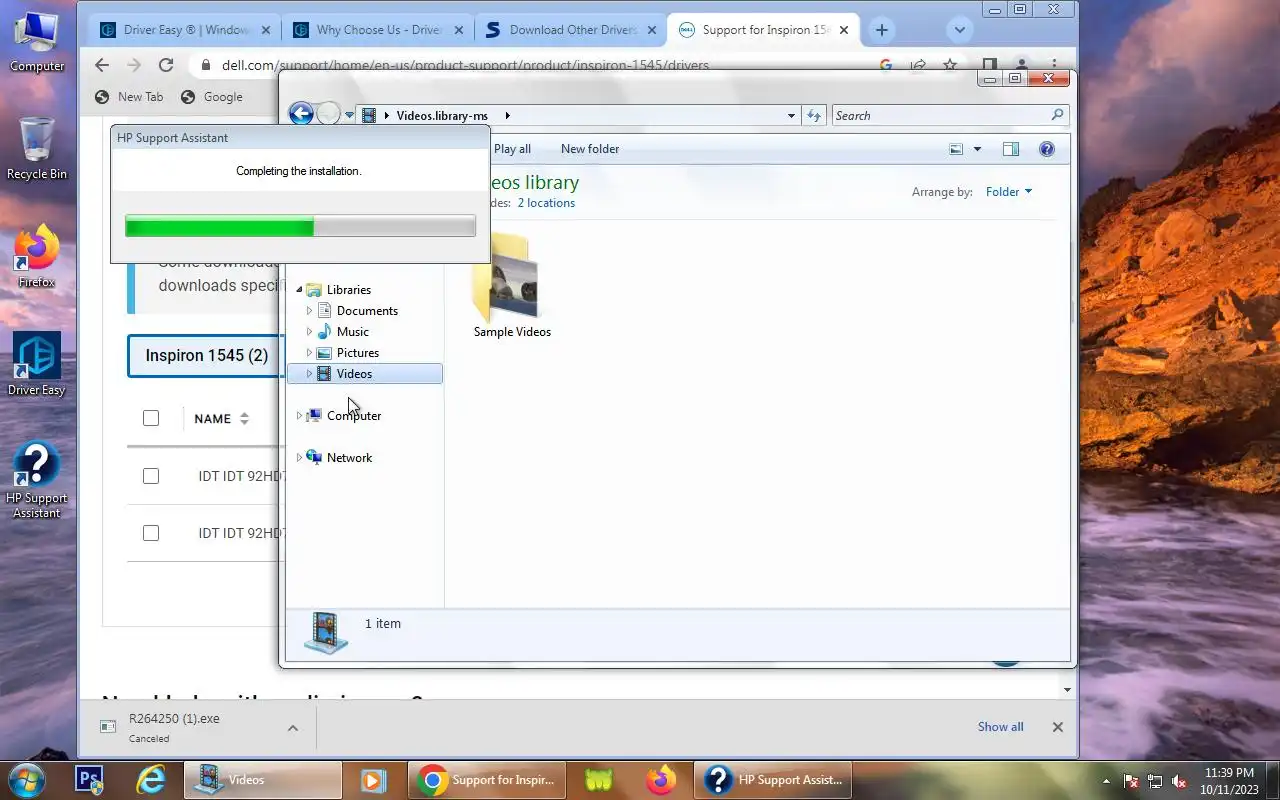Launch Firefox from the desktop shortcut

[x=37, y=258]
